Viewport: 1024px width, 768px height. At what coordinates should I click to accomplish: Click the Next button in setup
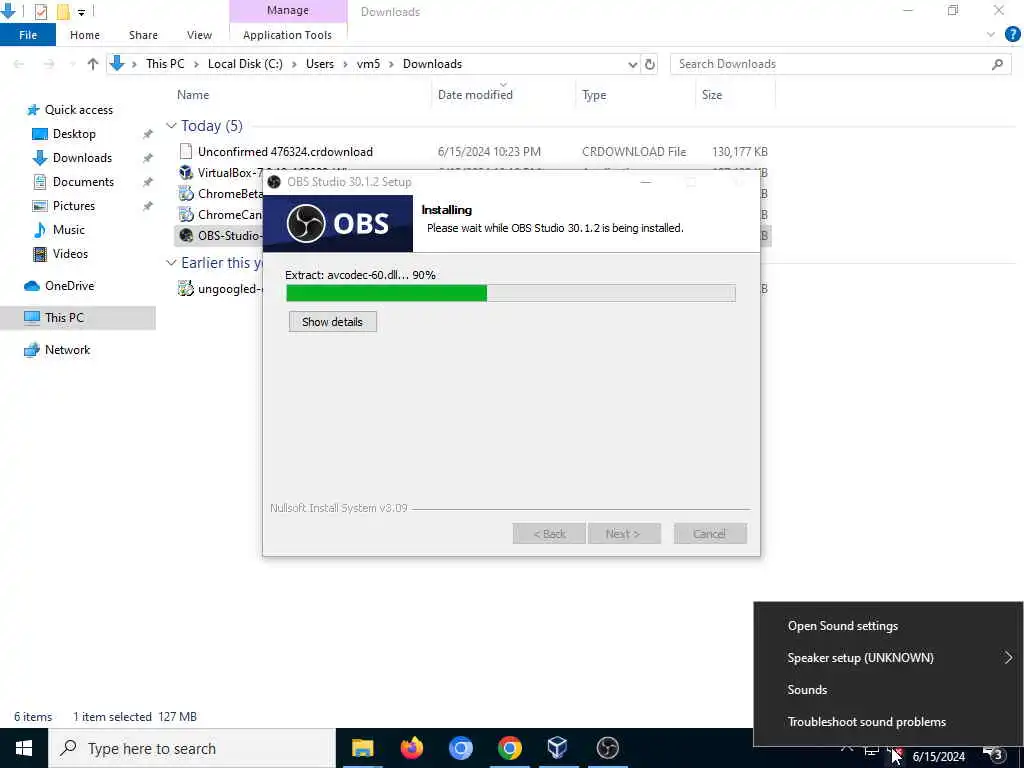pos(624,534)
